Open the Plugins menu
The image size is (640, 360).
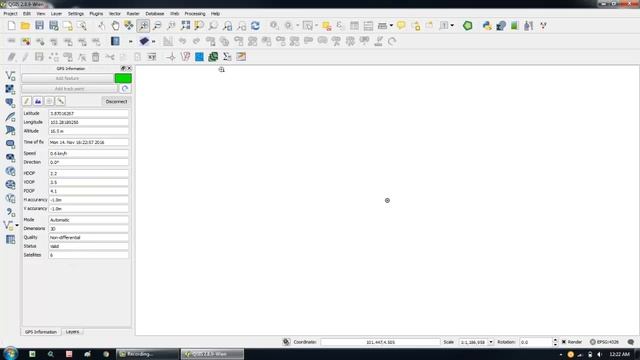(x=96, y=13)
